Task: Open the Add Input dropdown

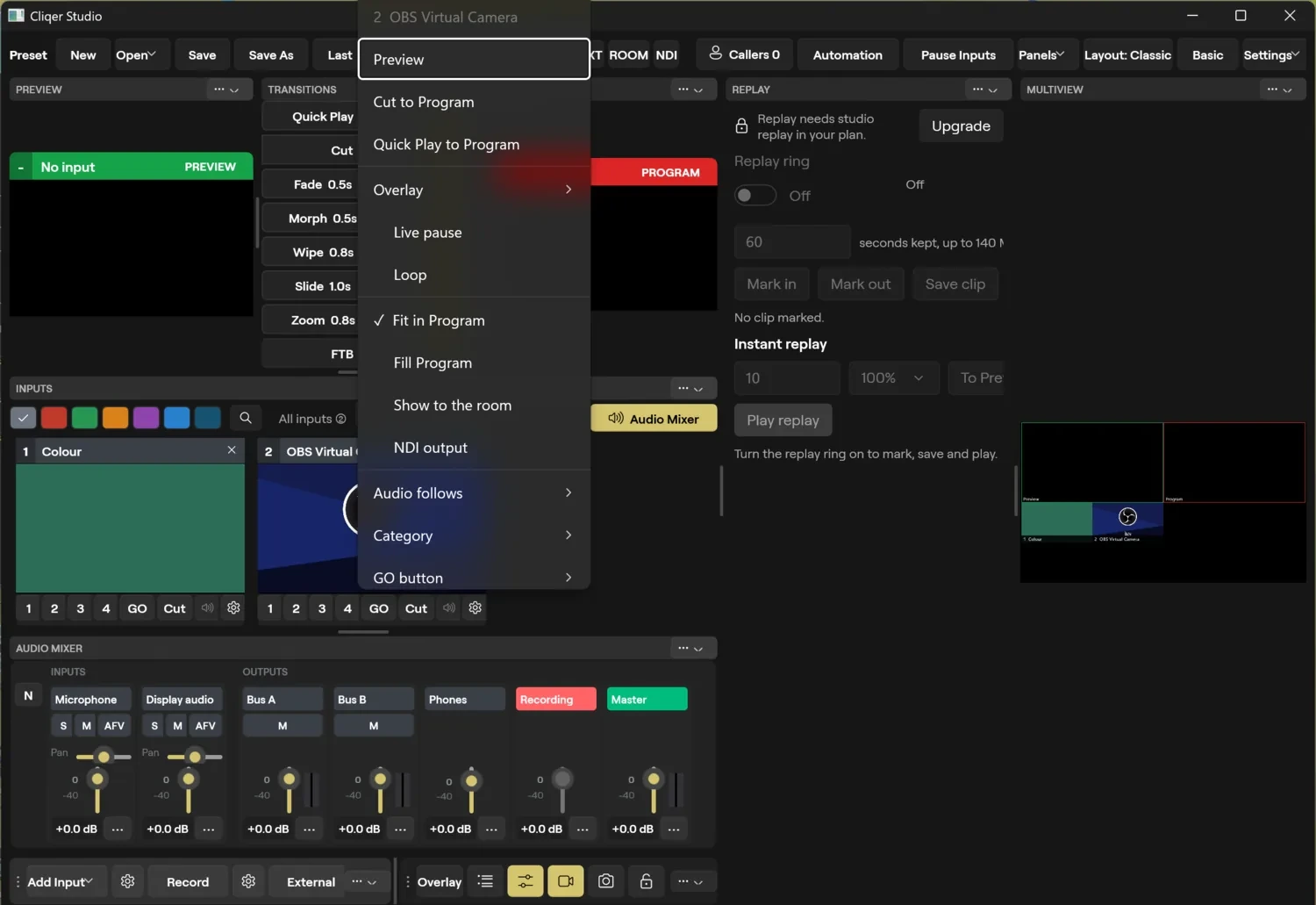Action: click(60, 881)
